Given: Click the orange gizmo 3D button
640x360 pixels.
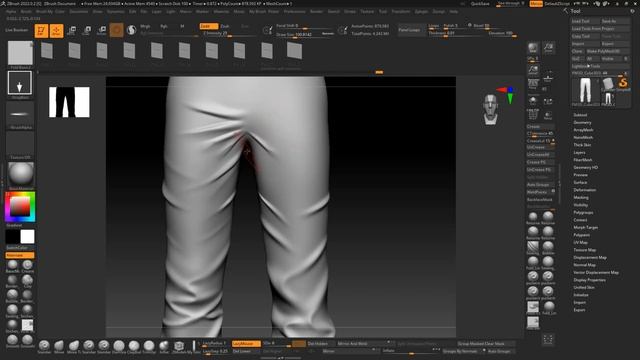Looking at the screenshot, I should [x=116, y=30].
